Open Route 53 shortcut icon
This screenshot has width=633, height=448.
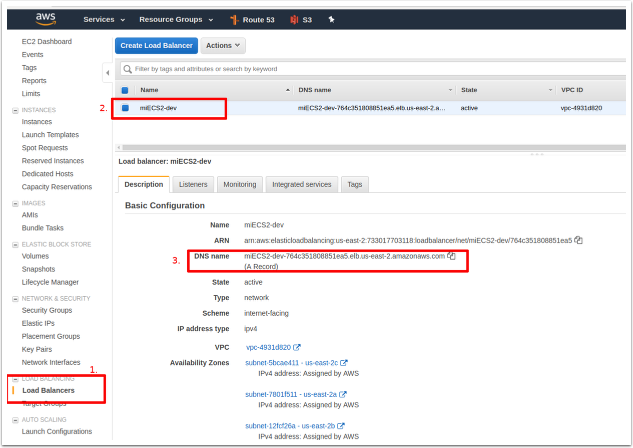(x=234, y=20)
